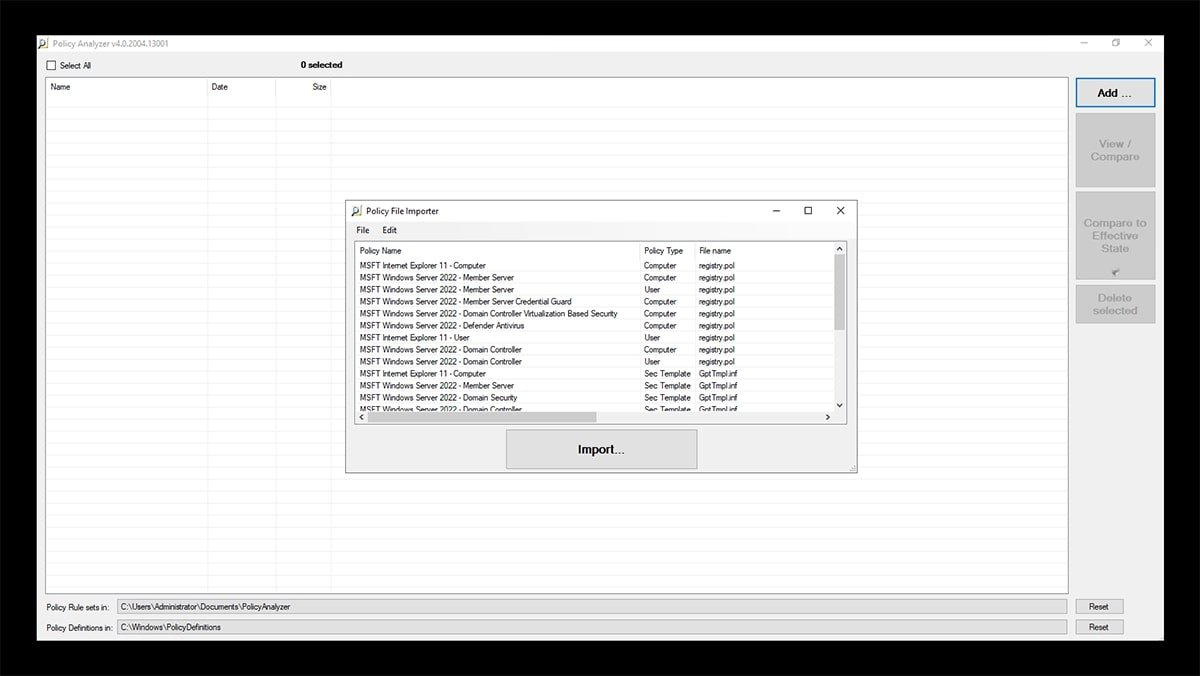Select the Member Server row with User policy type
The image size is (1200, 676).
click(594, 289)
